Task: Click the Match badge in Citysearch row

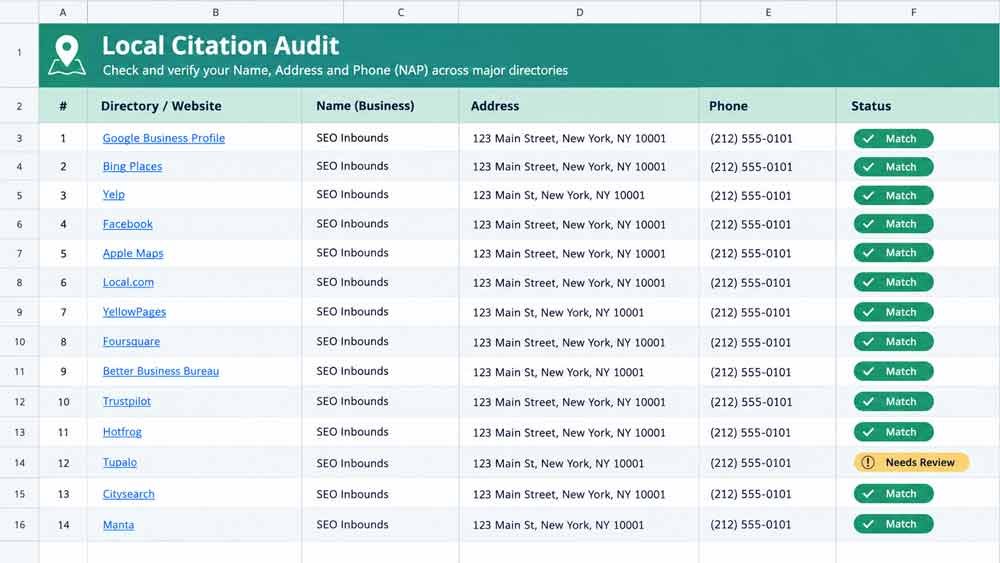Action: click(893, 494)
